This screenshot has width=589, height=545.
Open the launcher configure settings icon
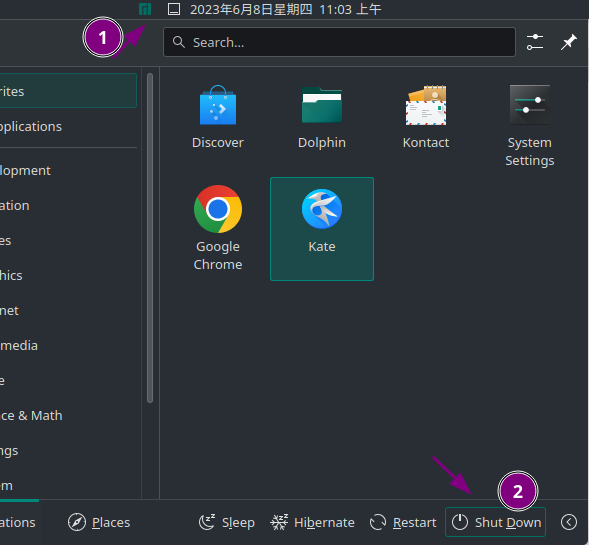point(535,42)
